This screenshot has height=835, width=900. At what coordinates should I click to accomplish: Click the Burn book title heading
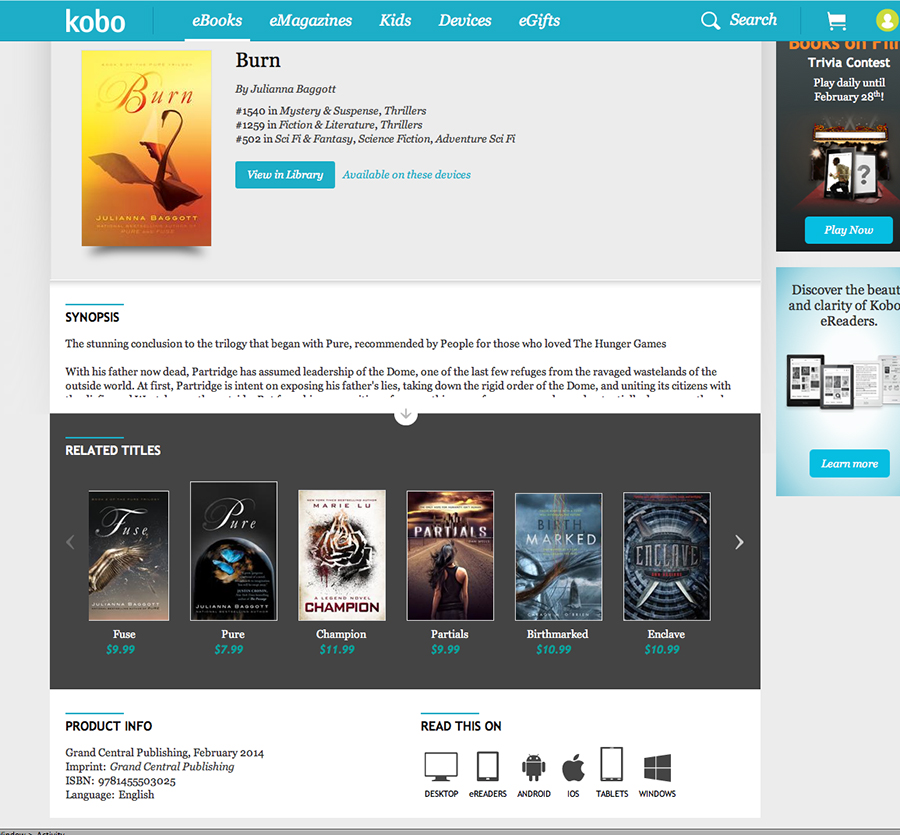(258, 60)
